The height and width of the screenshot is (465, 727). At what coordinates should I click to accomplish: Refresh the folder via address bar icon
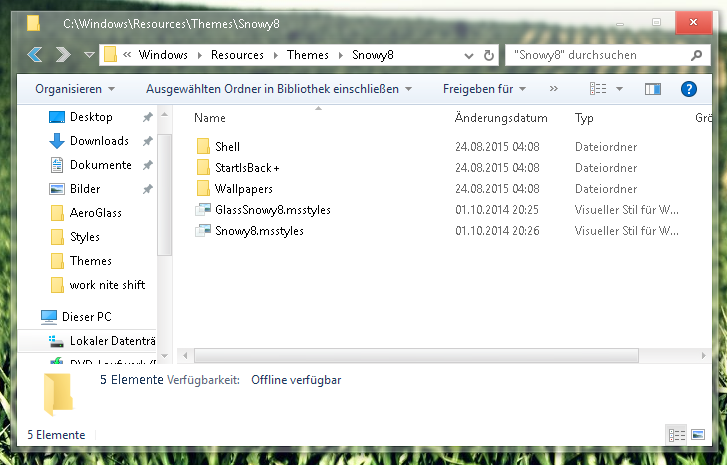486,54
